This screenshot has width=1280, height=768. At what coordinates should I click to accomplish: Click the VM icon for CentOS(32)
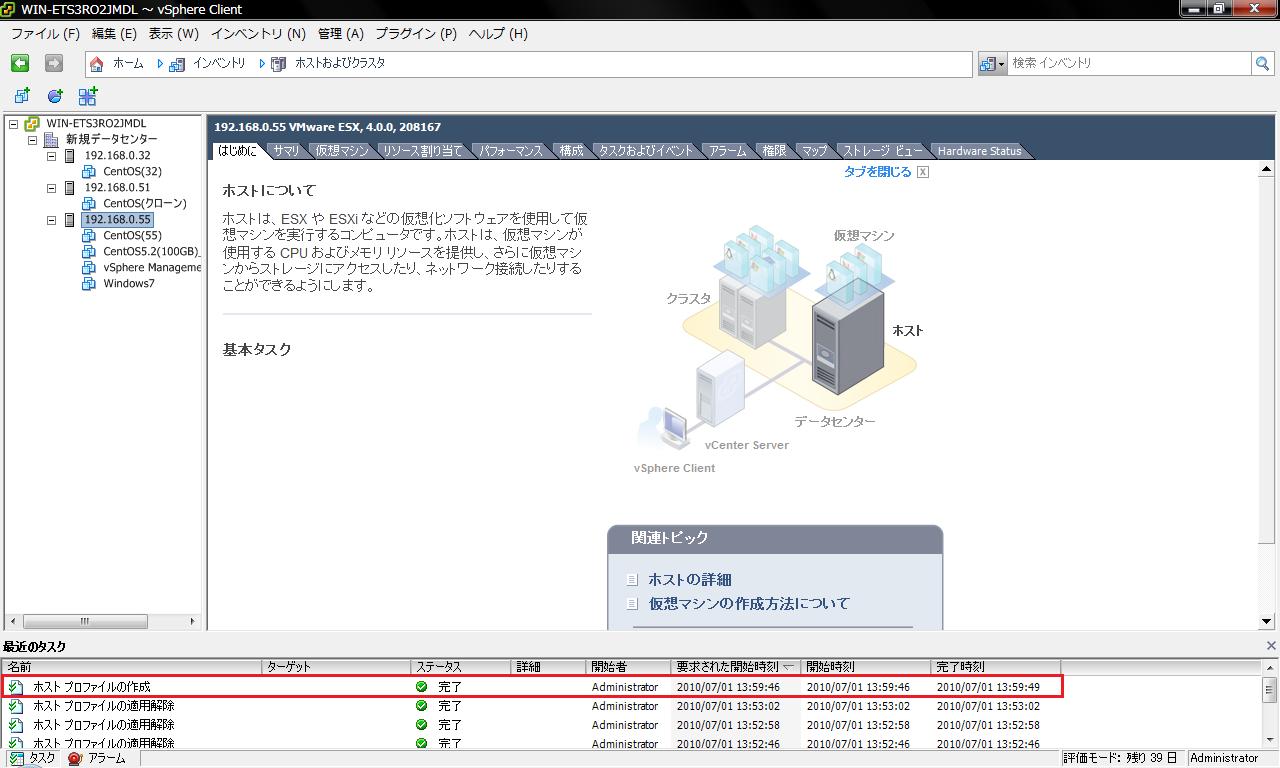(x=89, y=172)
